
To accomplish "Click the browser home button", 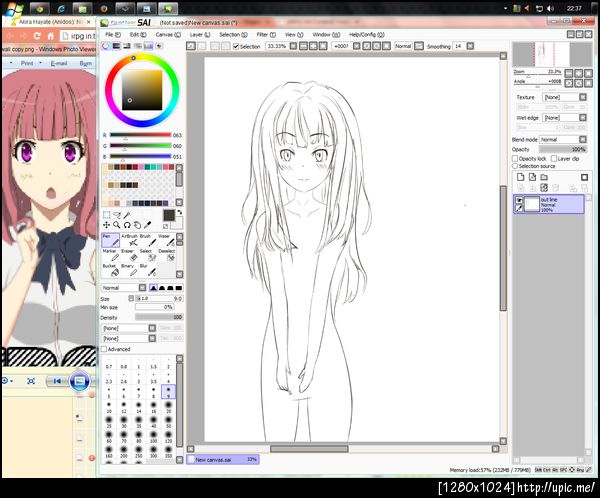I will [x=51, y=36].
